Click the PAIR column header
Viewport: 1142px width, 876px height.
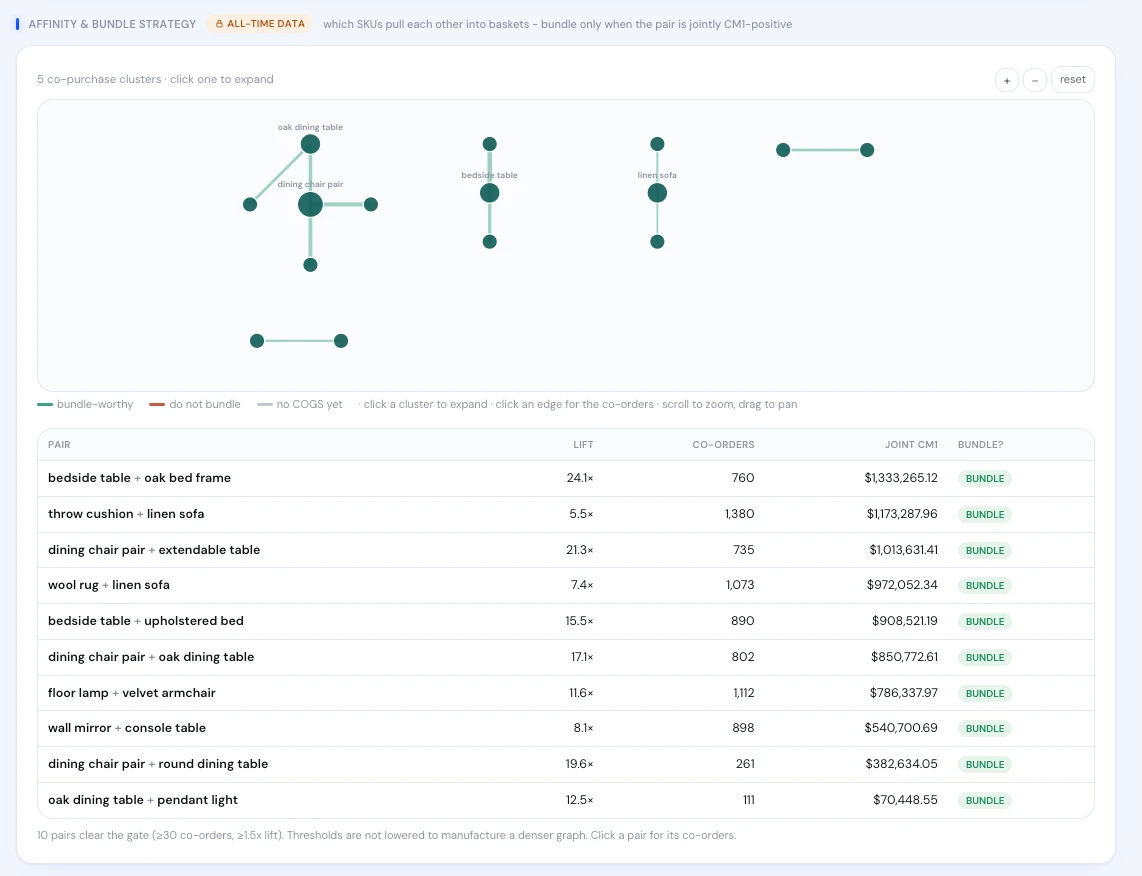59,445
